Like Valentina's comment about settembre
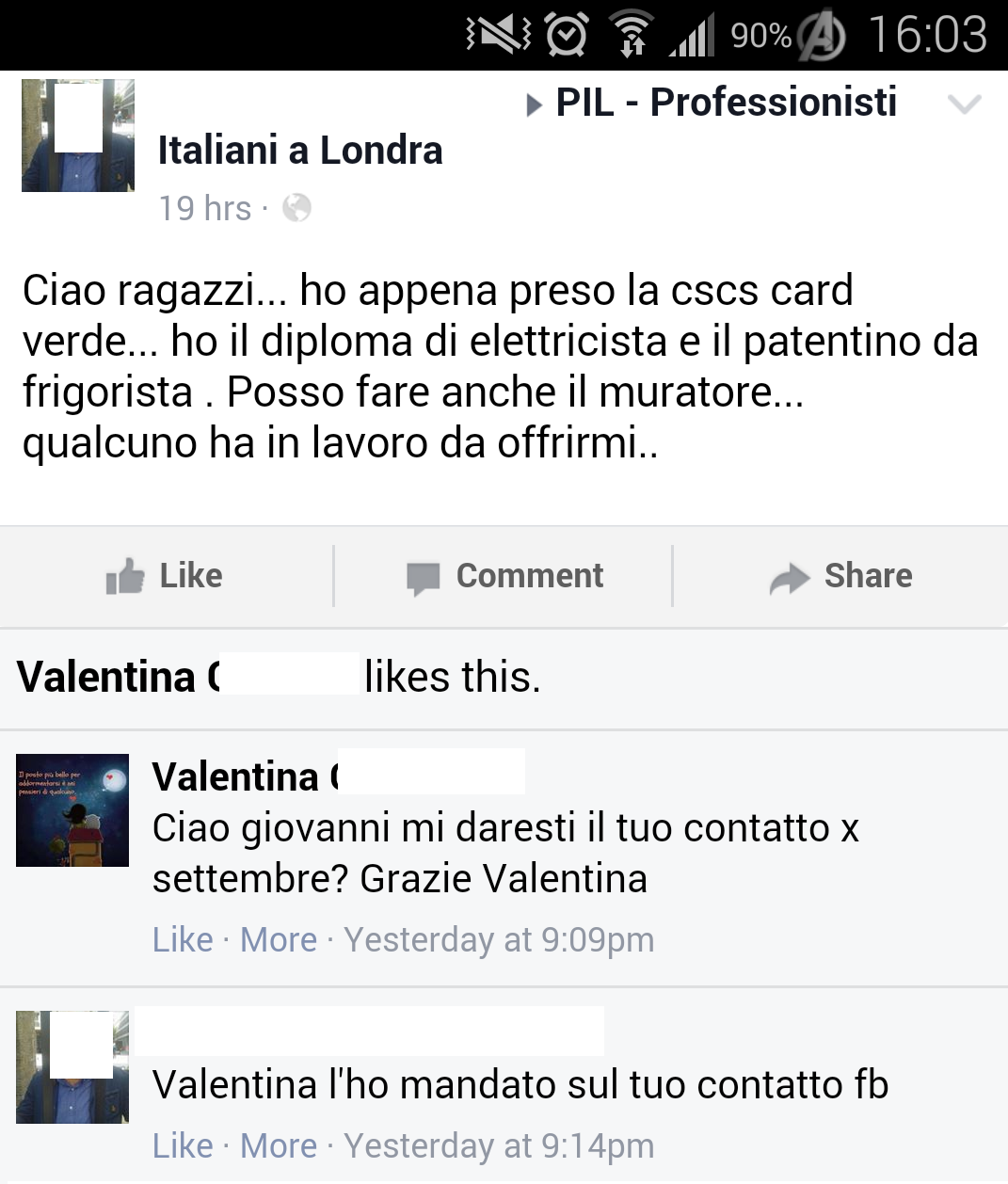The height and width of the screenshot is (1184, 1008). pos(183,939)
